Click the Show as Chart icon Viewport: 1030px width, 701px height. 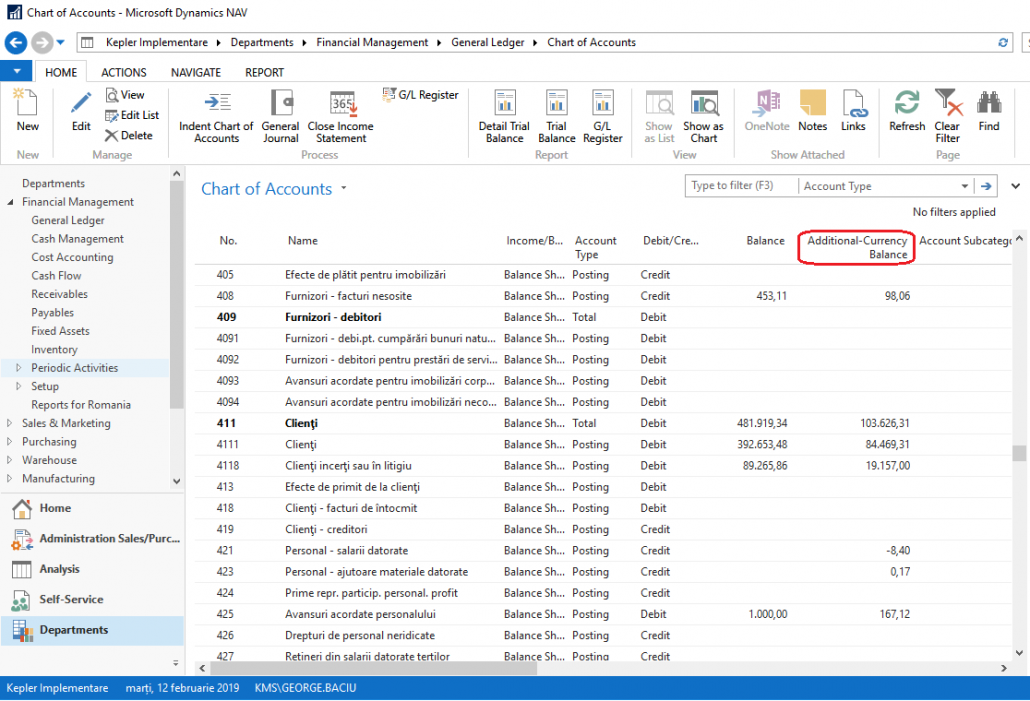click(703, 116)
